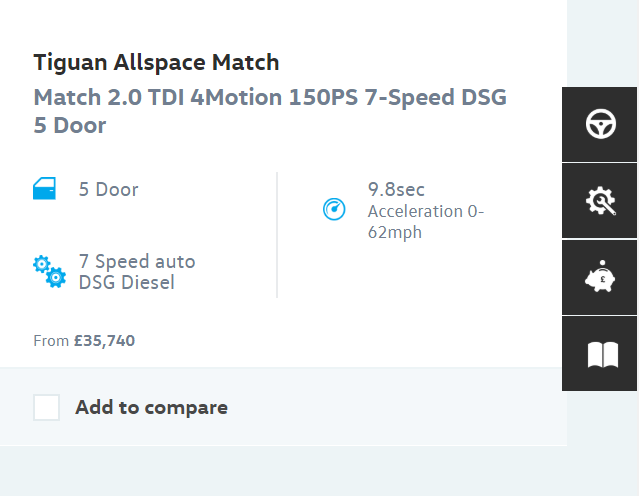
Task: Click the word "From" before the price
Action: pyautogui.click(x=51, y=341)
